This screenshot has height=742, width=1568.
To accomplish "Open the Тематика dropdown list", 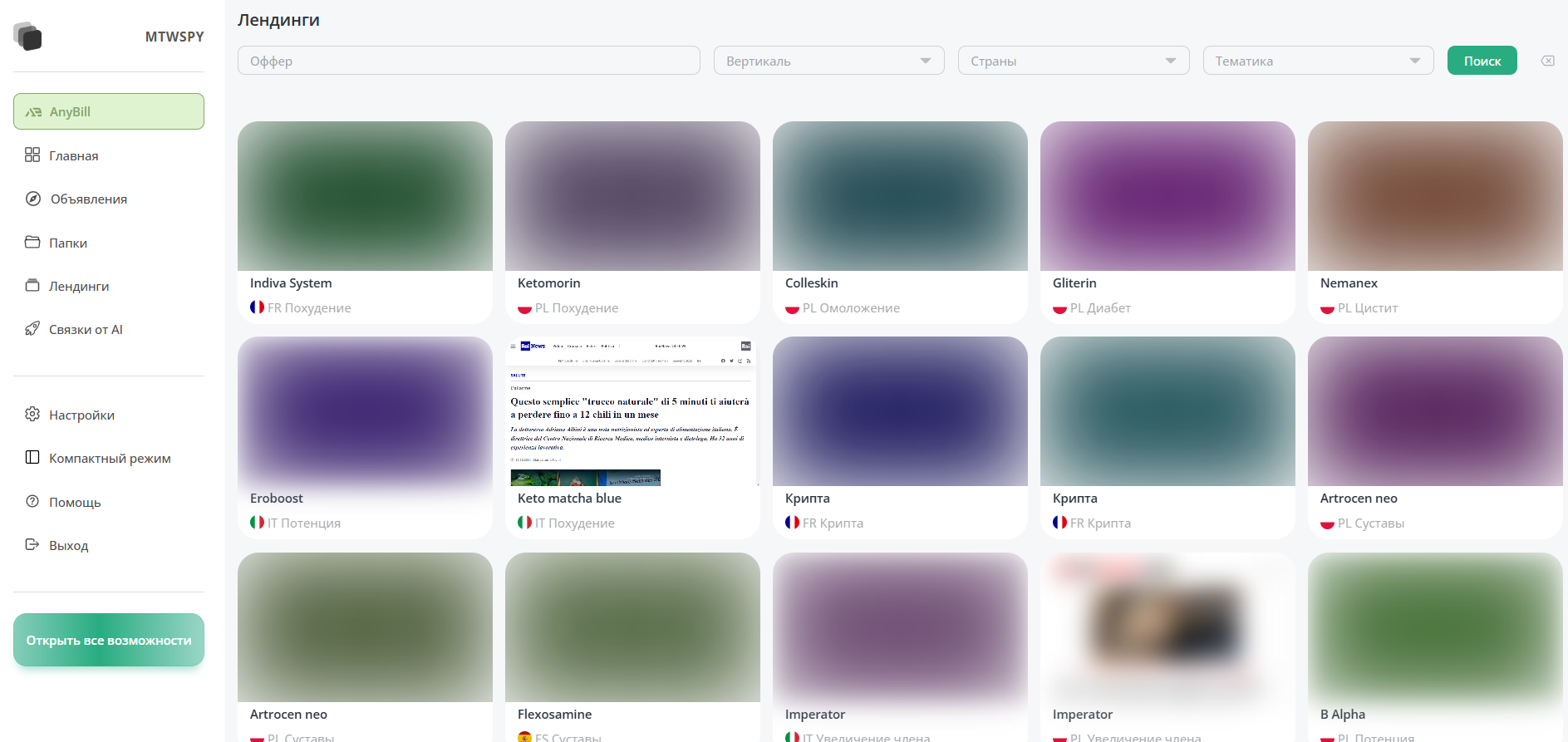I will [x=1317, y=61].
